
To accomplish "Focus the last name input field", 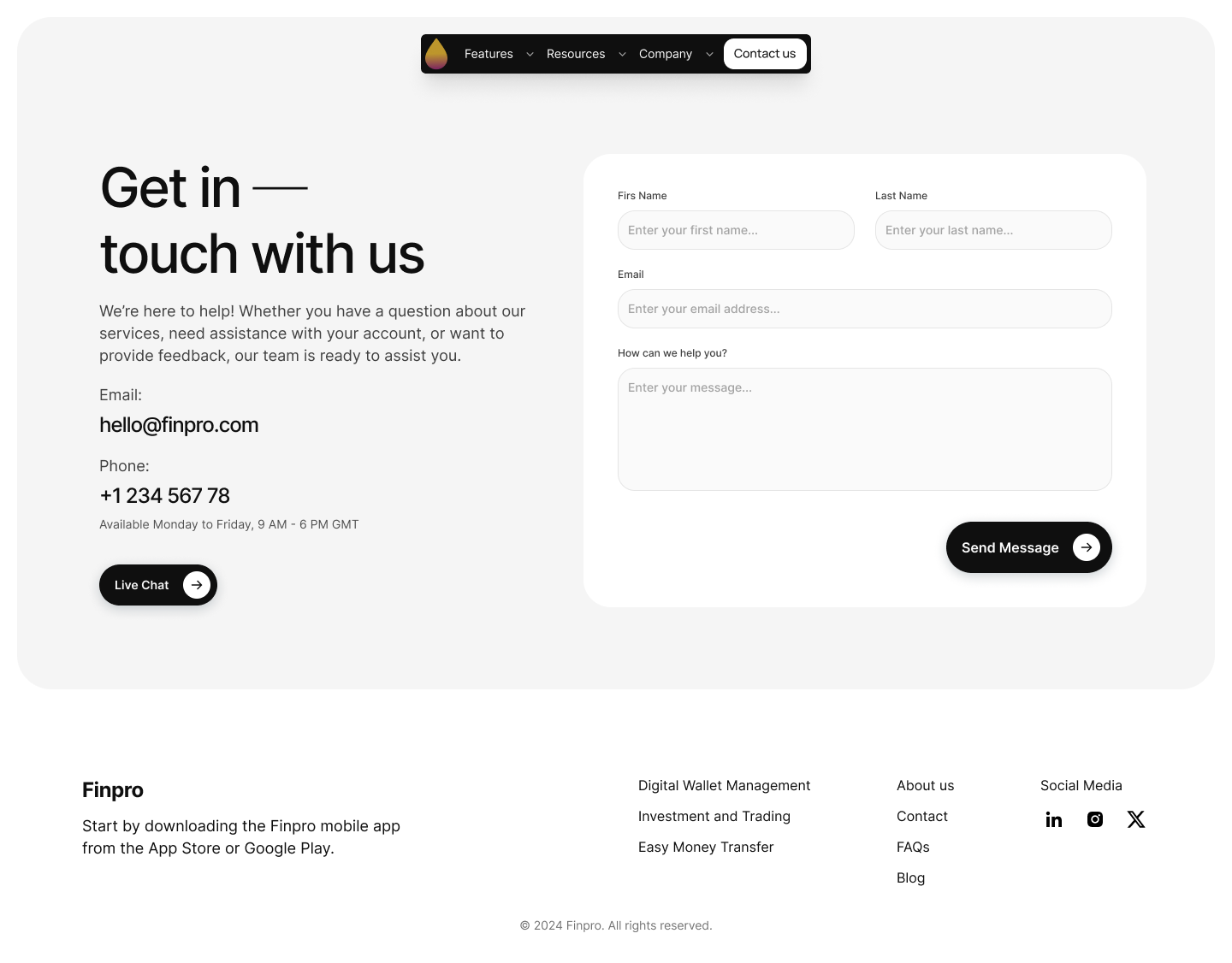I will pos(993,230).
